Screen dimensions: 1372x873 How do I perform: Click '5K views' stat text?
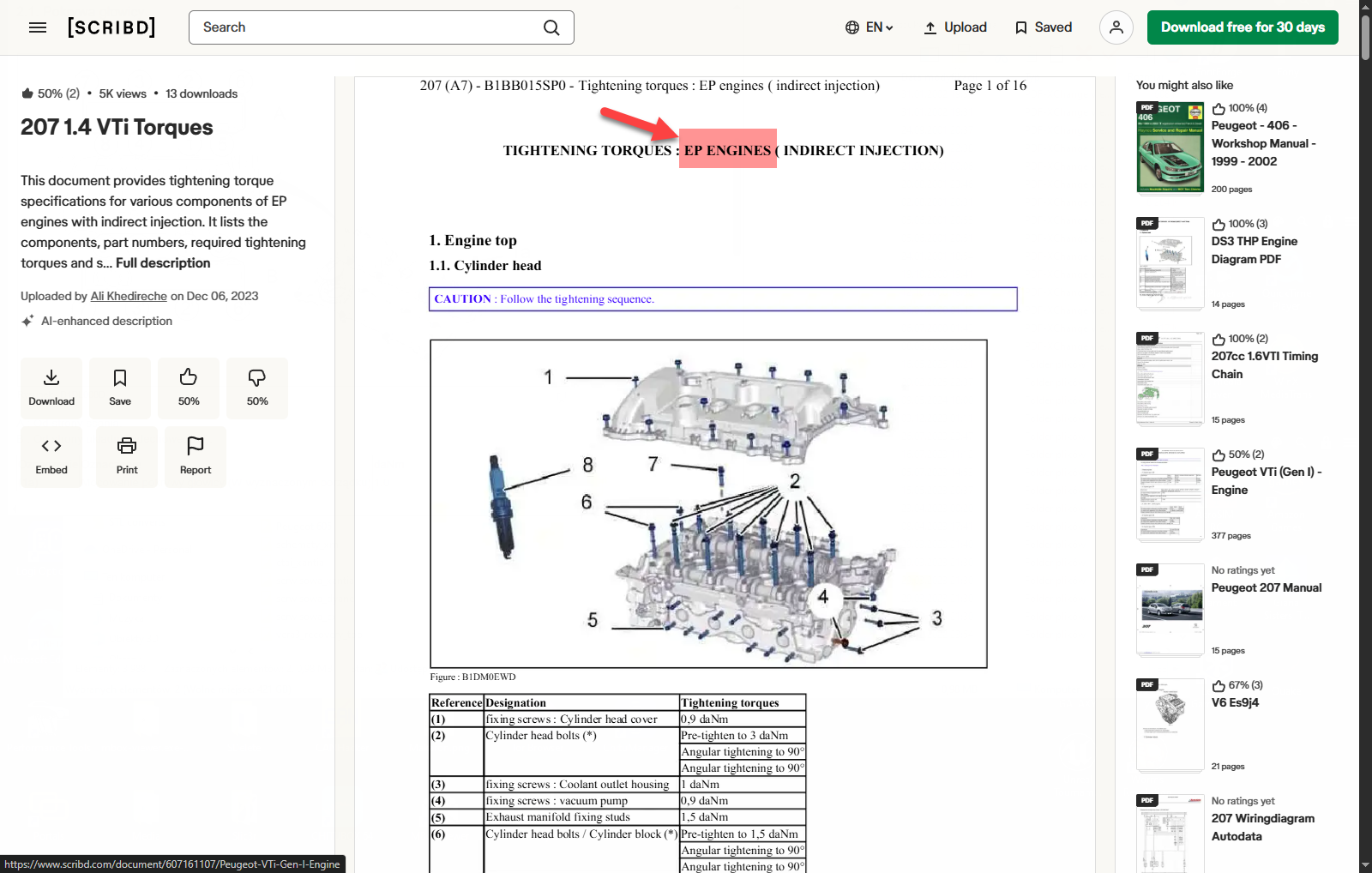[x=123, y=93]
